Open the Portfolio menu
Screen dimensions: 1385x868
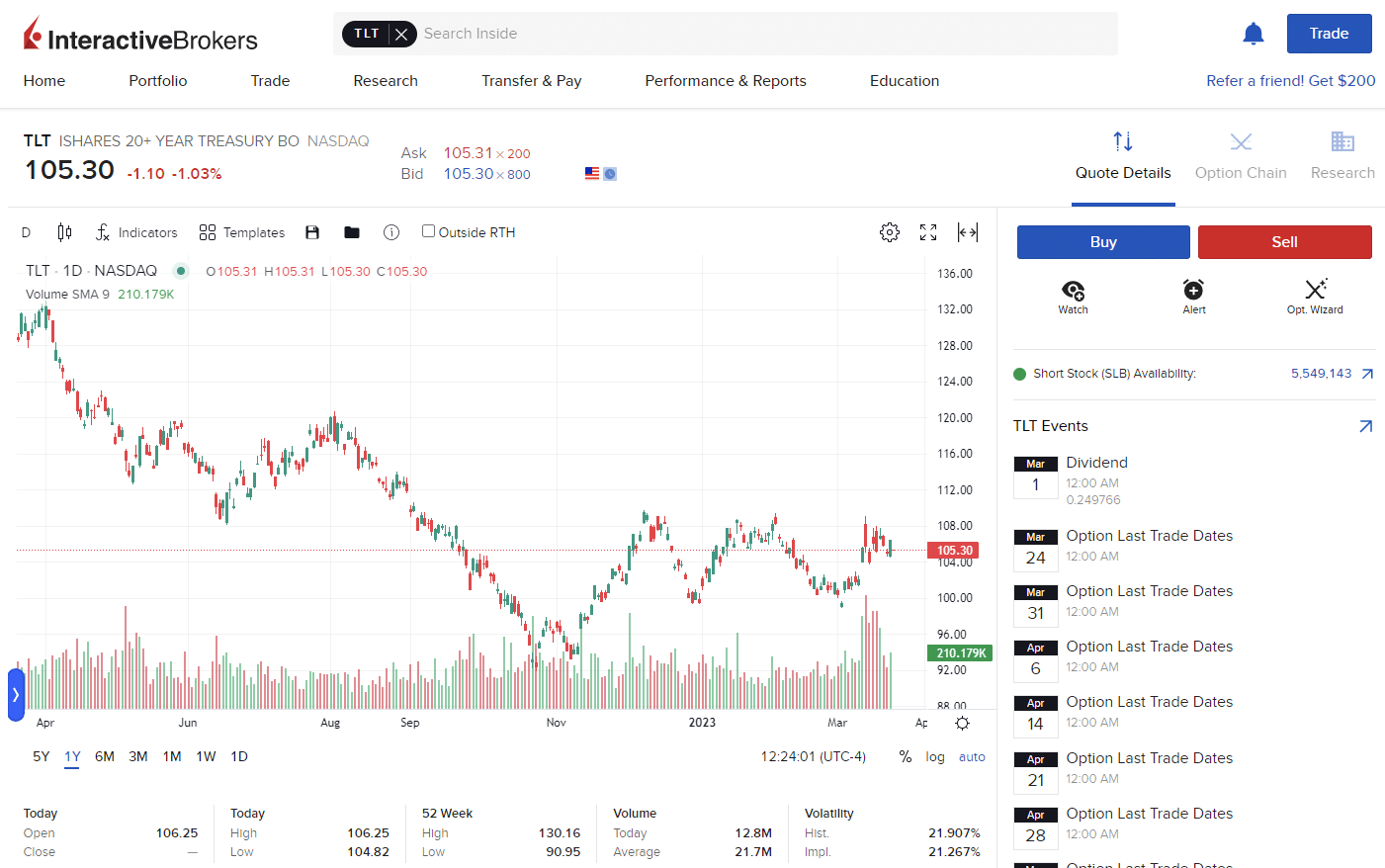pos(158,81)
